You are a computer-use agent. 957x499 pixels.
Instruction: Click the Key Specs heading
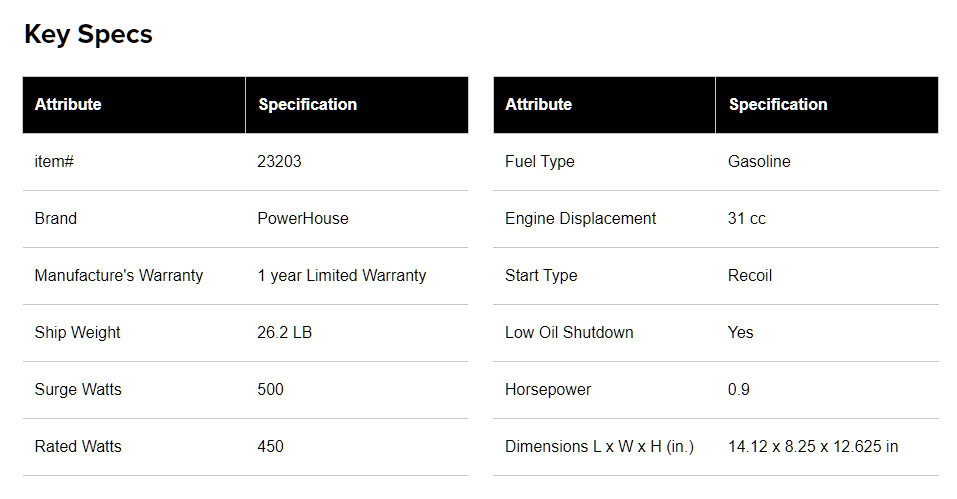(88, 35)
